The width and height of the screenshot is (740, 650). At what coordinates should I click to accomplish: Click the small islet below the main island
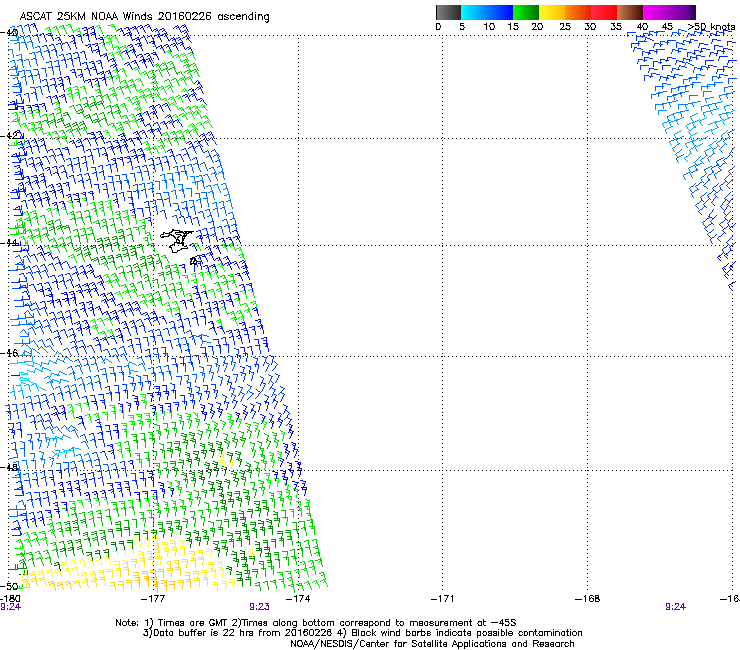(x=193, y=261)
